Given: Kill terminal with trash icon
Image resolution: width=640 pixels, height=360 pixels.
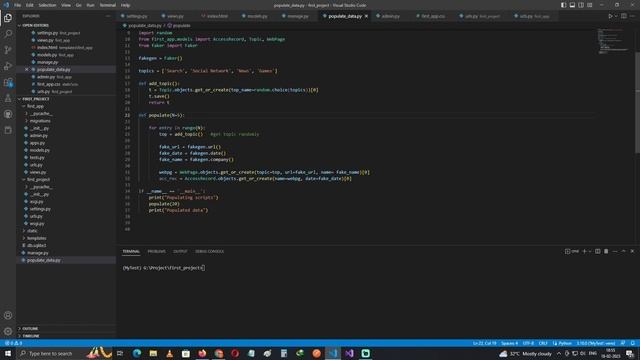Looking at the screenshot, I should 606,251.
